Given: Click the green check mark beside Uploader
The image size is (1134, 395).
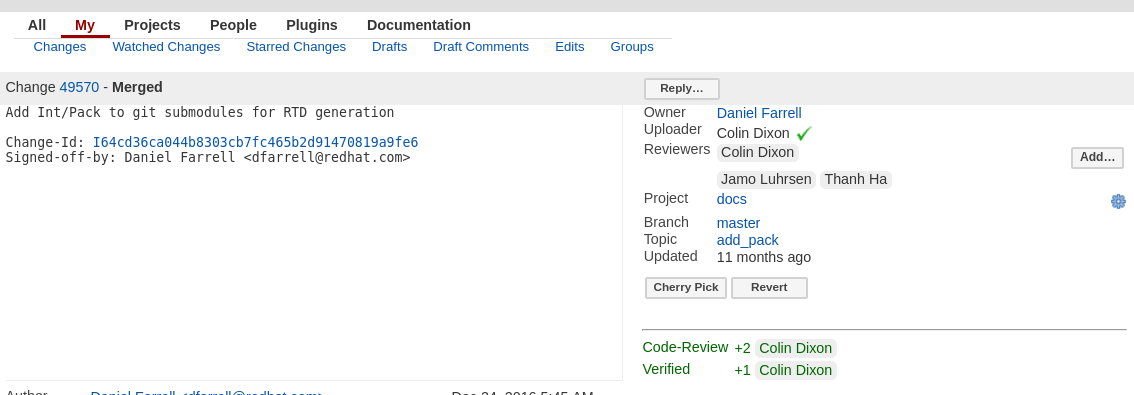Looking at the screenshot, I should 803,133.
